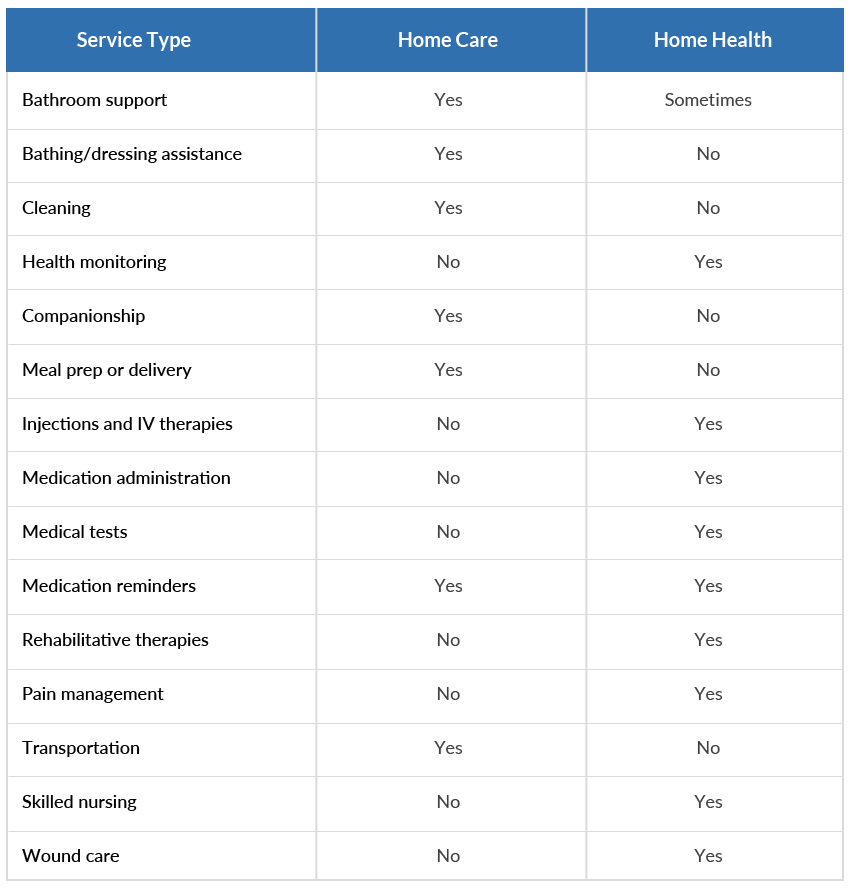Select the Skilled nursing row label
Viewport: 850px width, 888px height.
(80, 802)
